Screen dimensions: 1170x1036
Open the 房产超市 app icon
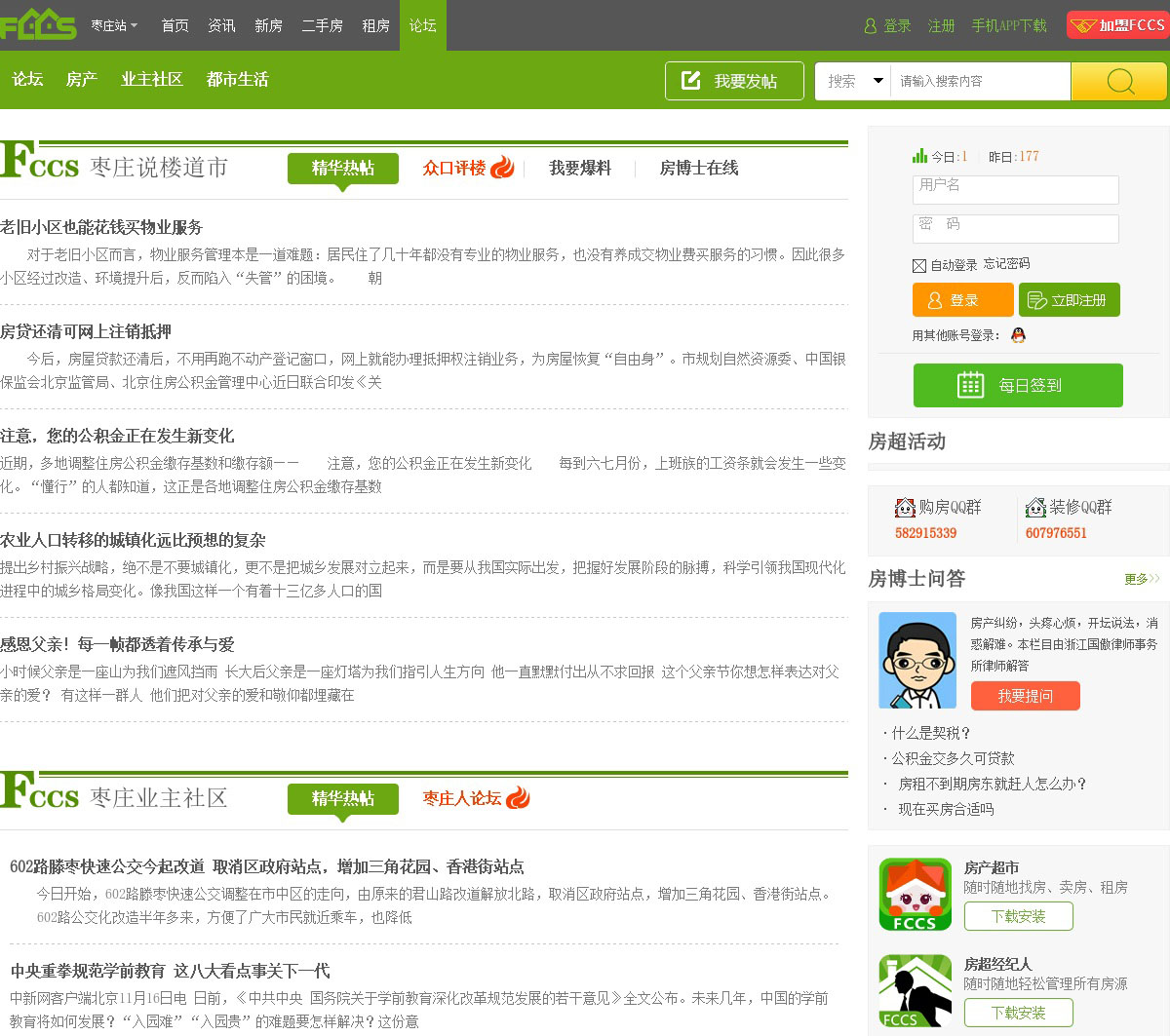pyautogui.click(x=915, y=895)
